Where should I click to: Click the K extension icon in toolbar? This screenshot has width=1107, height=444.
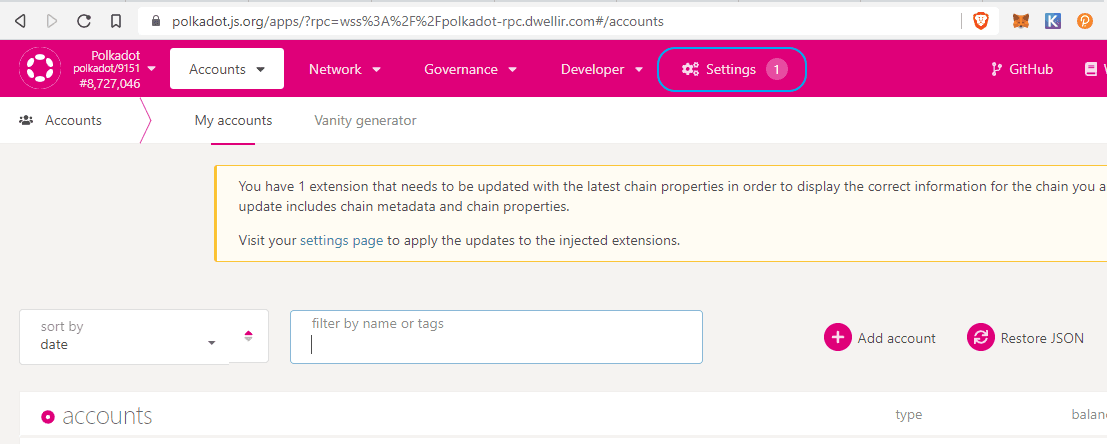[1052, 20]
